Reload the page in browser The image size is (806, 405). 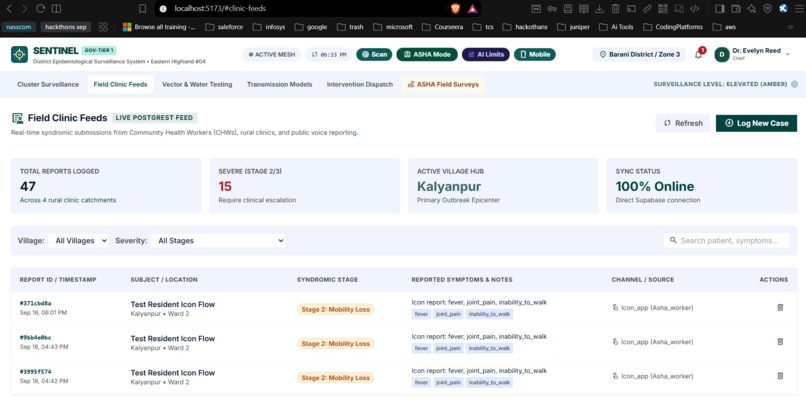tap(41, 8)
